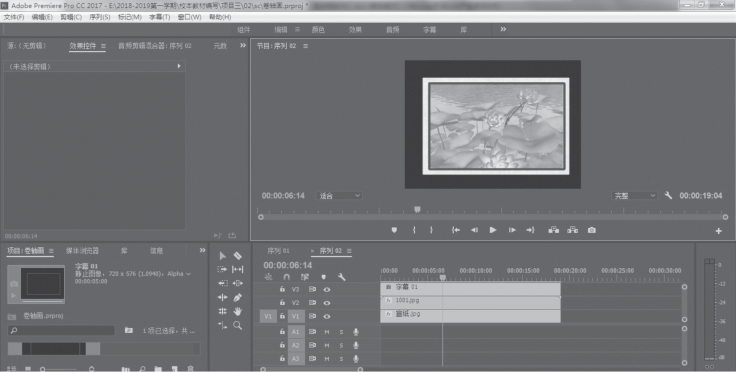Viewport: 736px width, 372px height.
Task: Go to In point
Action: pyautogui.click(x=455, y=230)
